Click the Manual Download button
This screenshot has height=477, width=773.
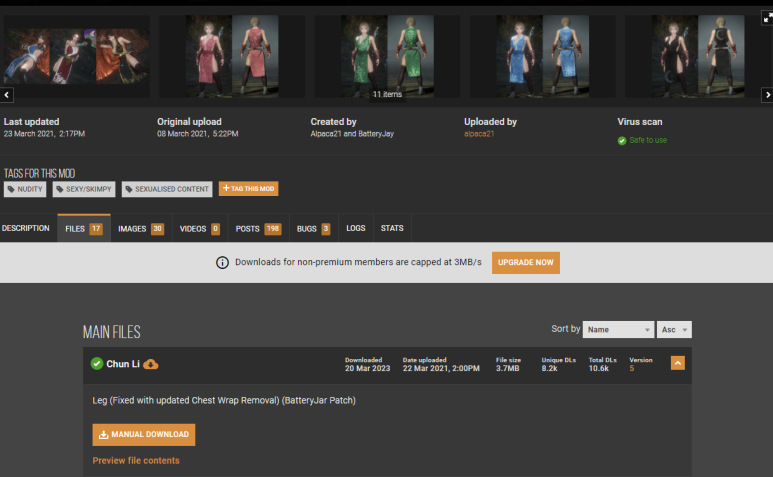[x=144, y=435]
